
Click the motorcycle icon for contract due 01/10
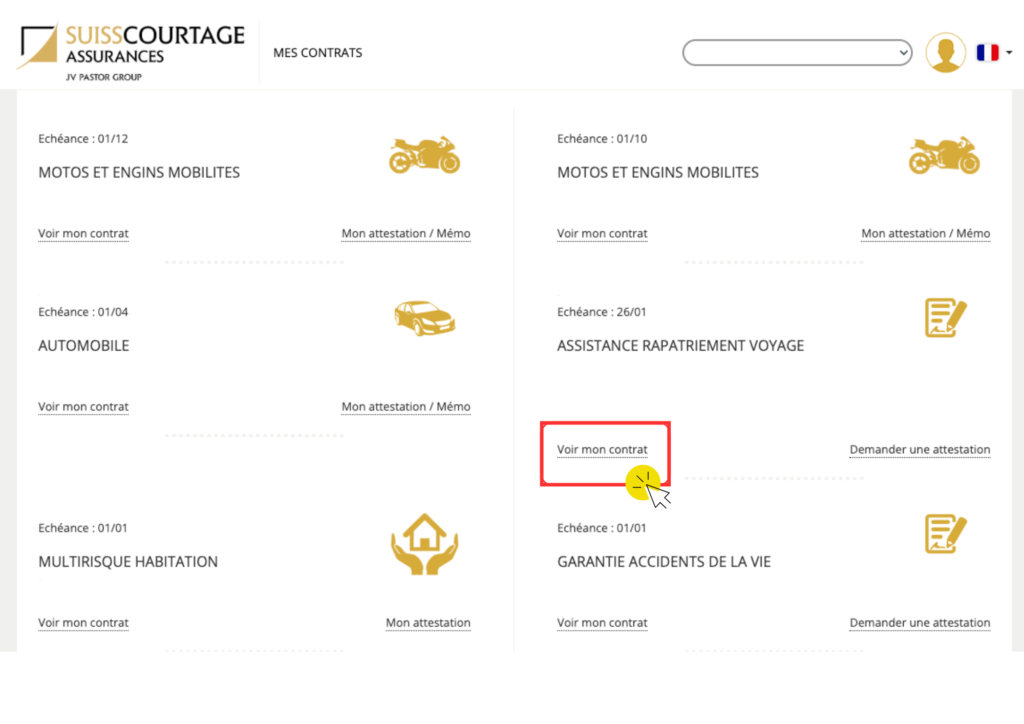[944, 155]
